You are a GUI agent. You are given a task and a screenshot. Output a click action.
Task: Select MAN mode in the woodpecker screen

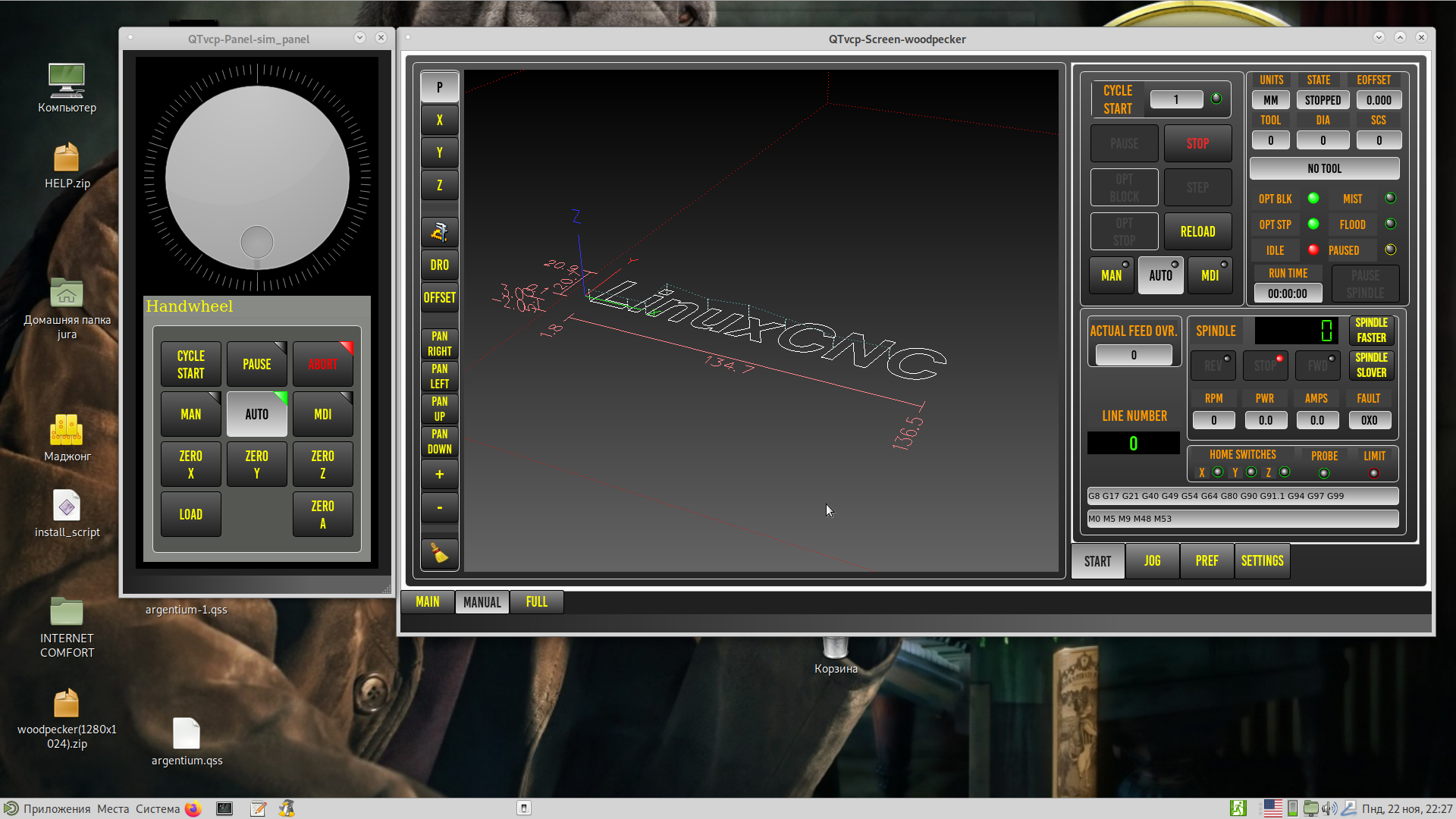[1111, 275]
